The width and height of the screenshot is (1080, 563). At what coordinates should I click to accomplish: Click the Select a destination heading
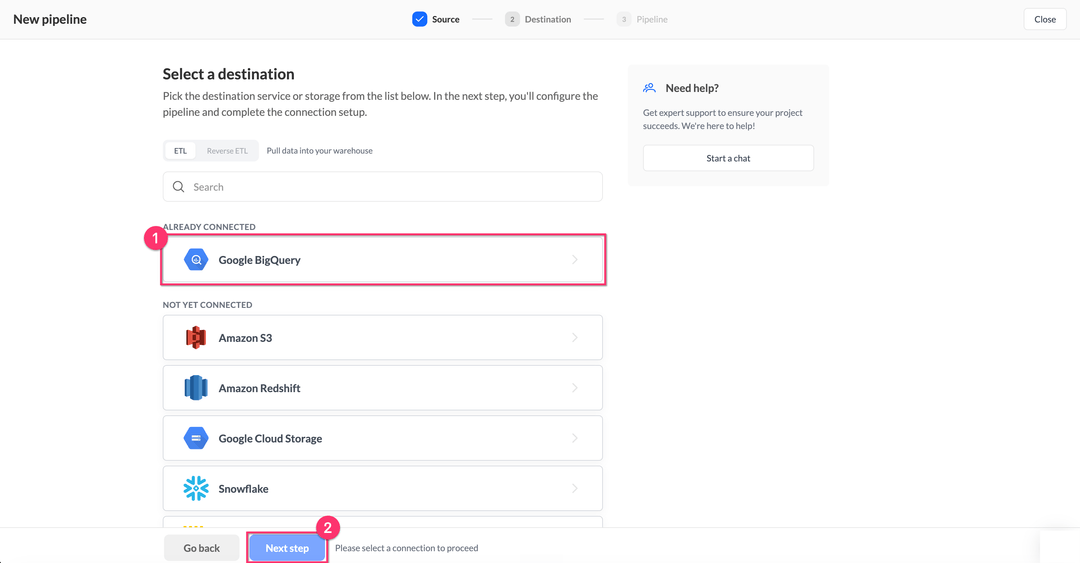229,74
